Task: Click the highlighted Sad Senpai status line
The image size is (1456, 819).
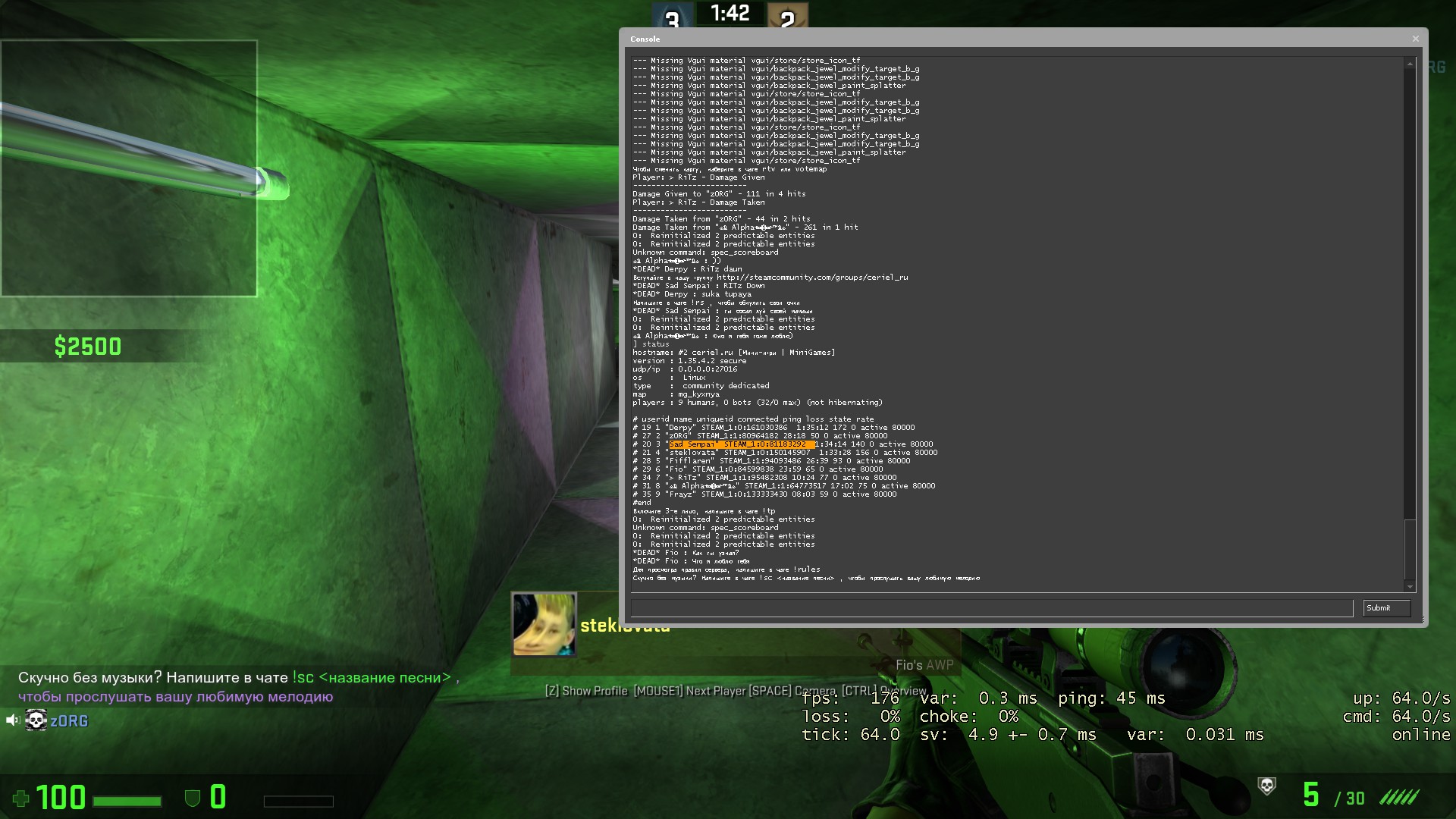Action: (x=741, y=444)
